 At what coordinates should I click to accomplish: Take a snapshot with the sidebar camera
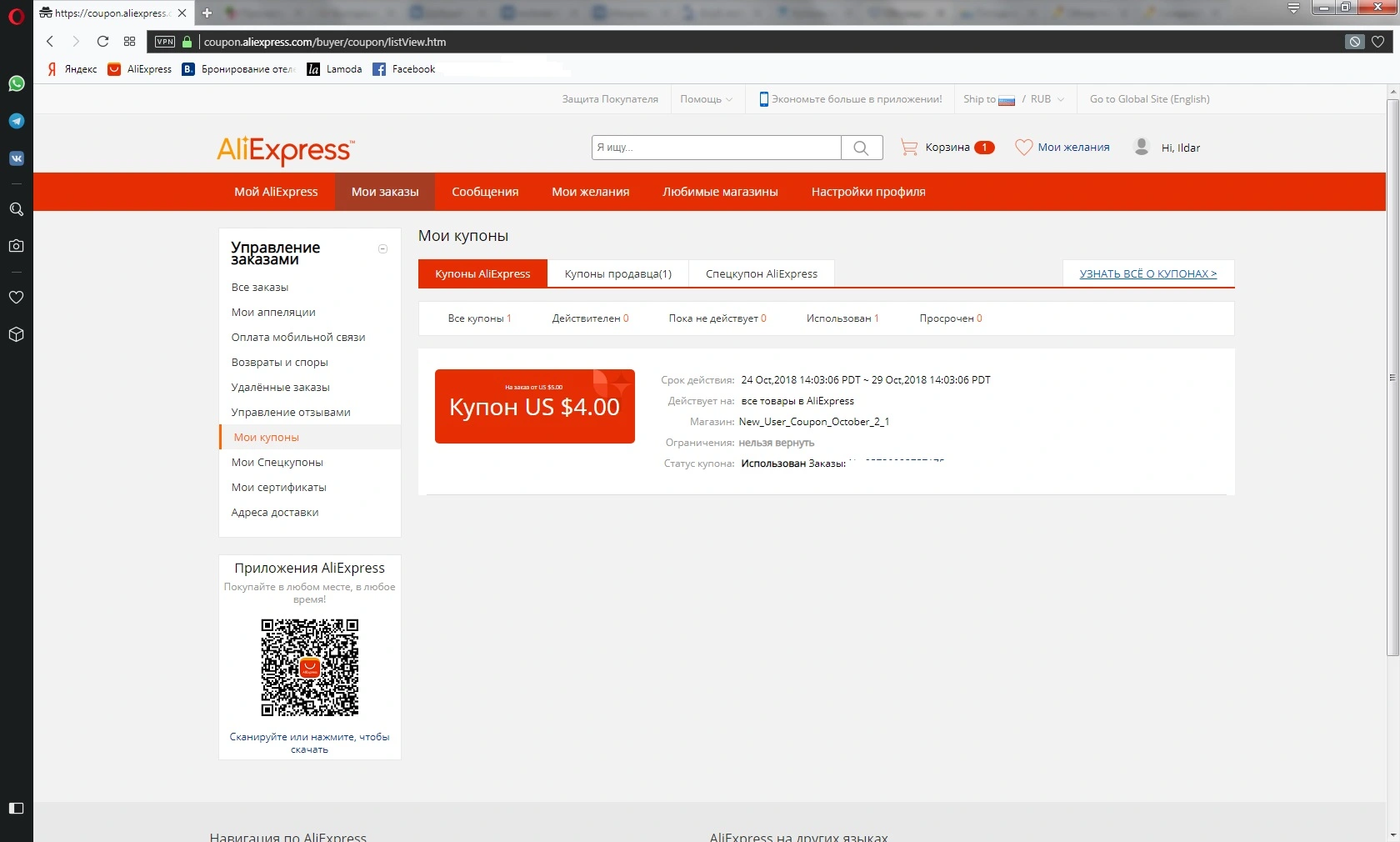tap(16, 246)
